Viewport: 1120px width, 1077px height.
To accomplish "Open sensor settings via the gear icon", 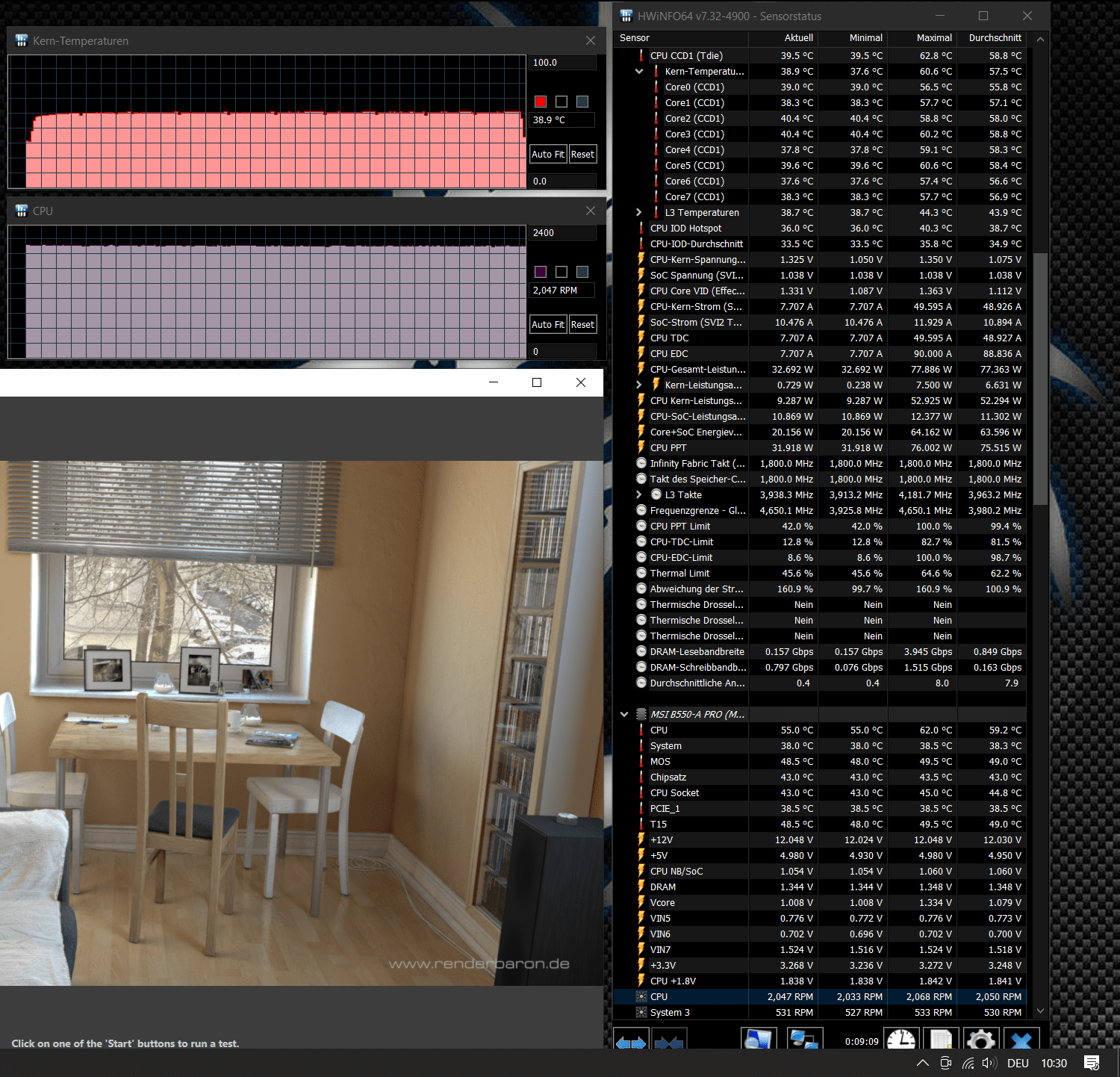I will [x=980, y=1040].
